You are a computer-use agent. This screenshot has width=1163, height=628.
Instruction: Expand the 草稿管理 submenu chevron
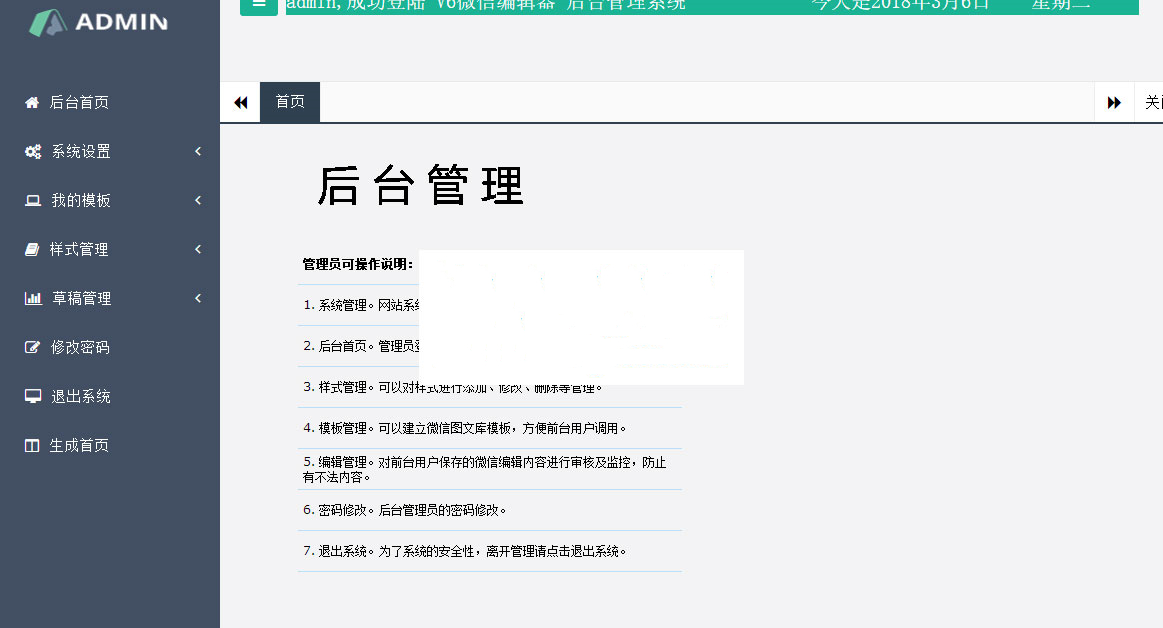tap(198, 298)
